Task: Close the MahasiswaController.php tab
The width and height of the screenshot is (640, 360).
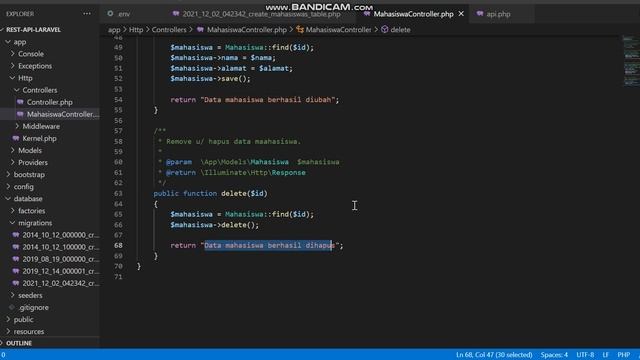Action: click(x=461, y=13)
